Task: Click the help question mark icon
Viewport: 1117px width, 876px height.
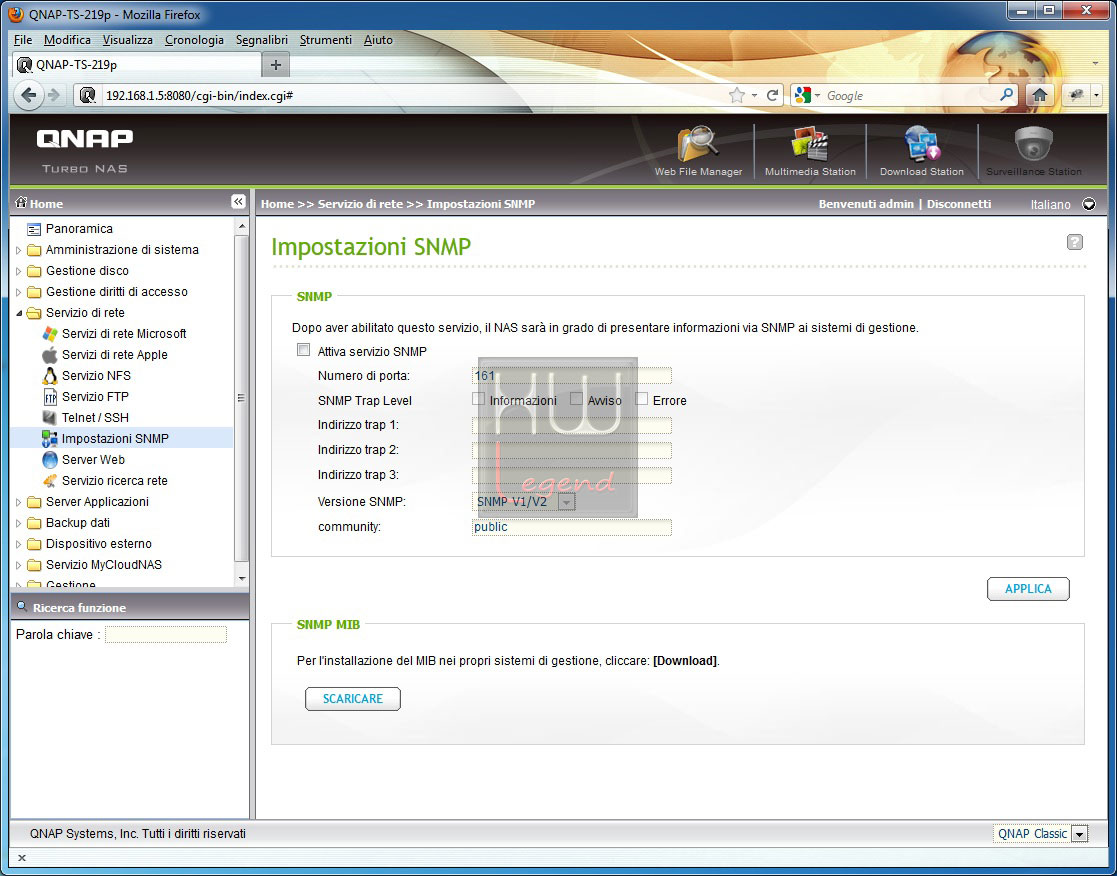Action: click(x=1075, y=242)
